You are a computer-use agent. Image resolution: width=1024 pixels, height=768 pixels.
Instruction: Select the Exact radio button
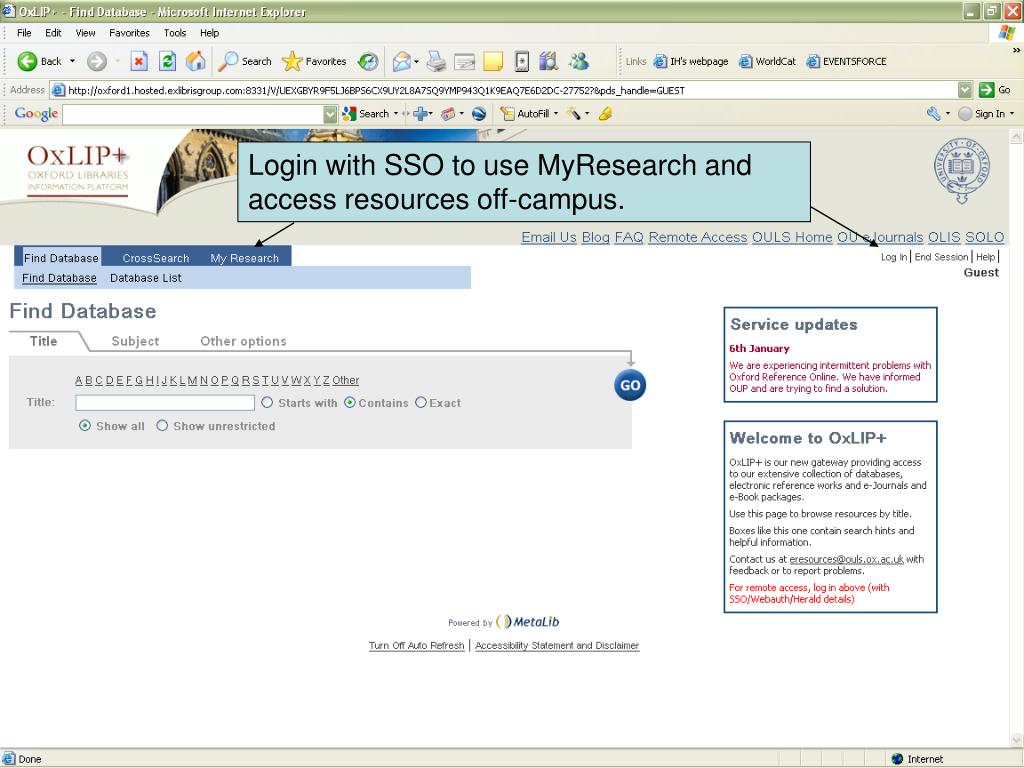pos(421,403)
